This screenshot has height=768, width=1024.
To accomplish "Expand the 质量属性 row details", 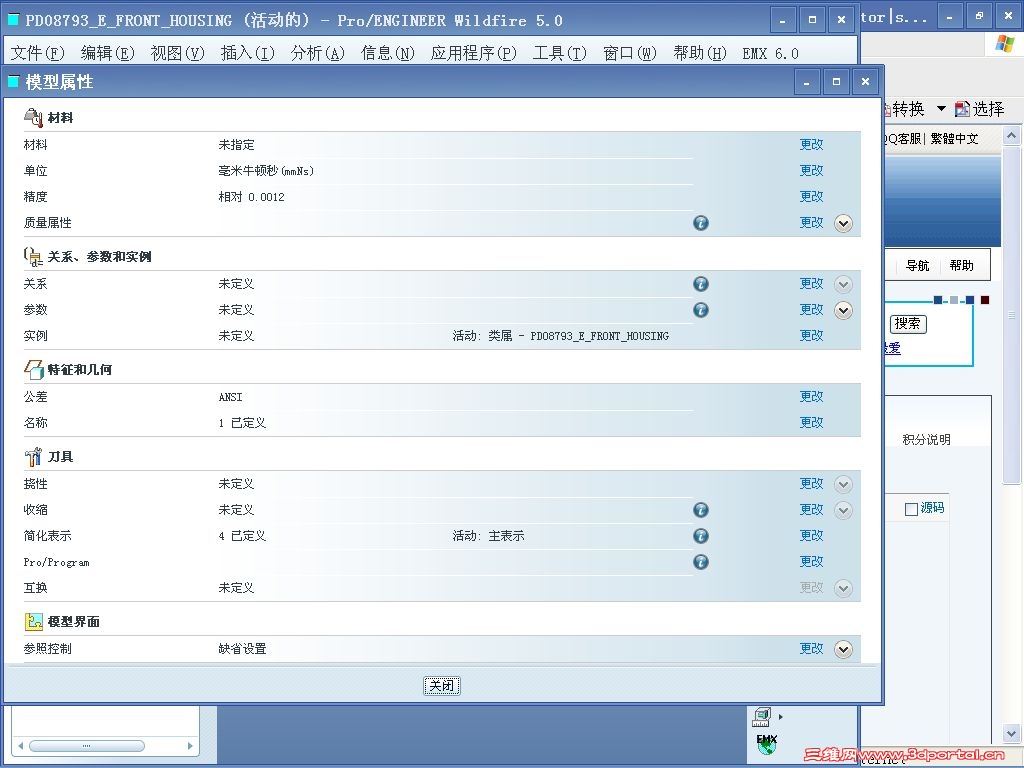I will [843, 223].
